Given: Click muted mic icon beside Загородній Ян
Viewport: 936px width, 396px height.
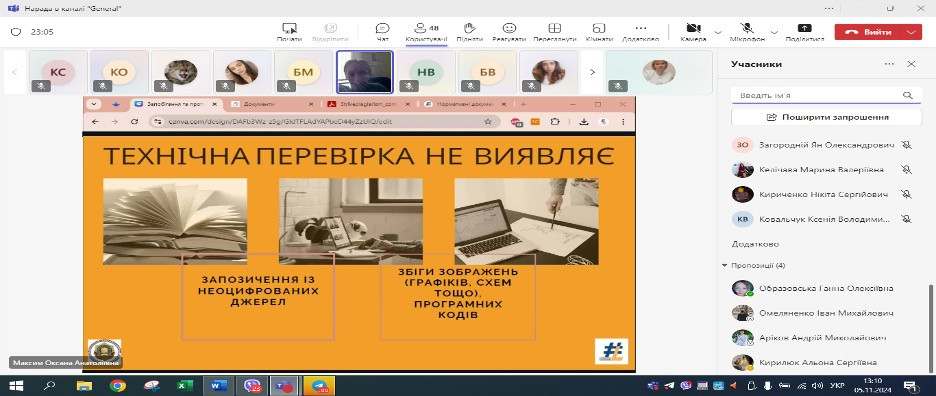Looking at the screenshot, I should (907, 145).
